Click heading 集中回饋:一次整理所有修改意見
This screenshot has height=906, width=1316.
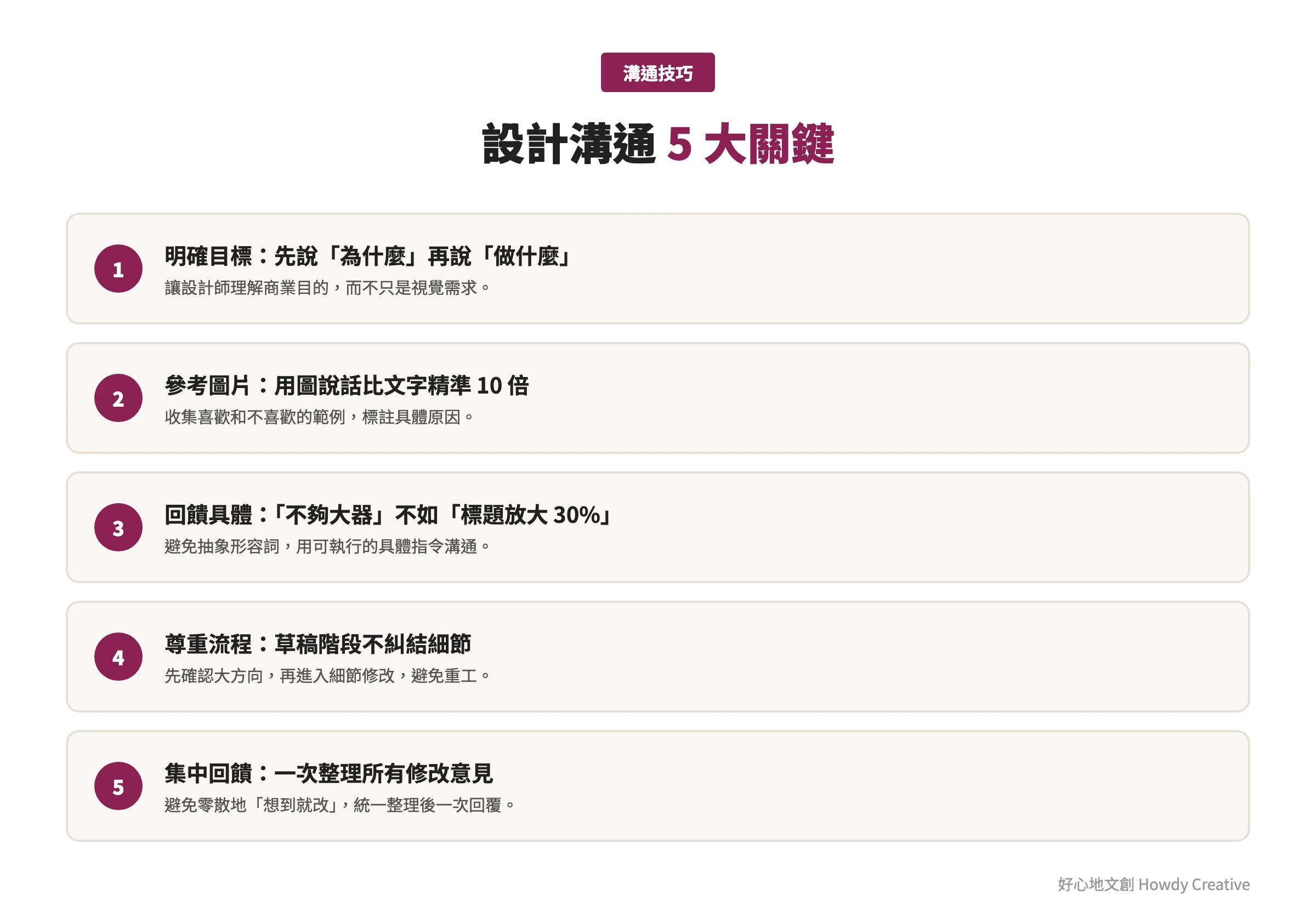tap(329, 774)
